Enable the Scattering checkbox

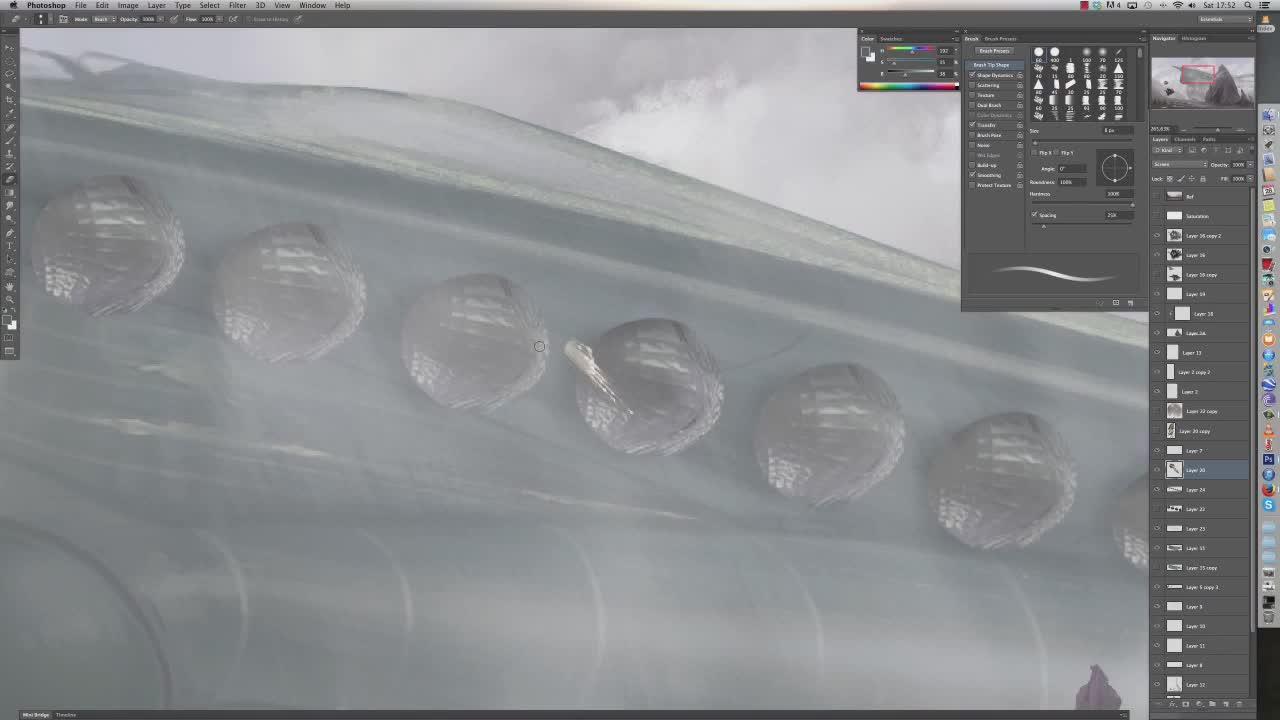coord(972,85)
